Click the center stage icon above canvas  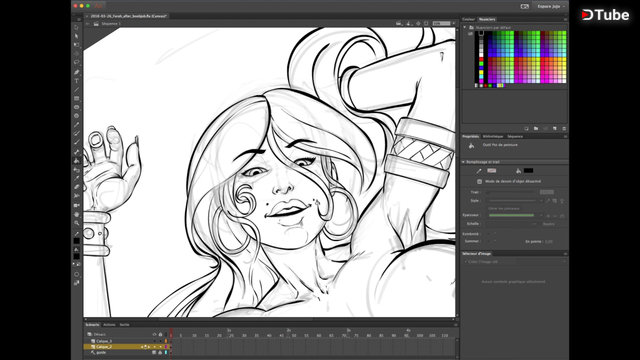418,24
